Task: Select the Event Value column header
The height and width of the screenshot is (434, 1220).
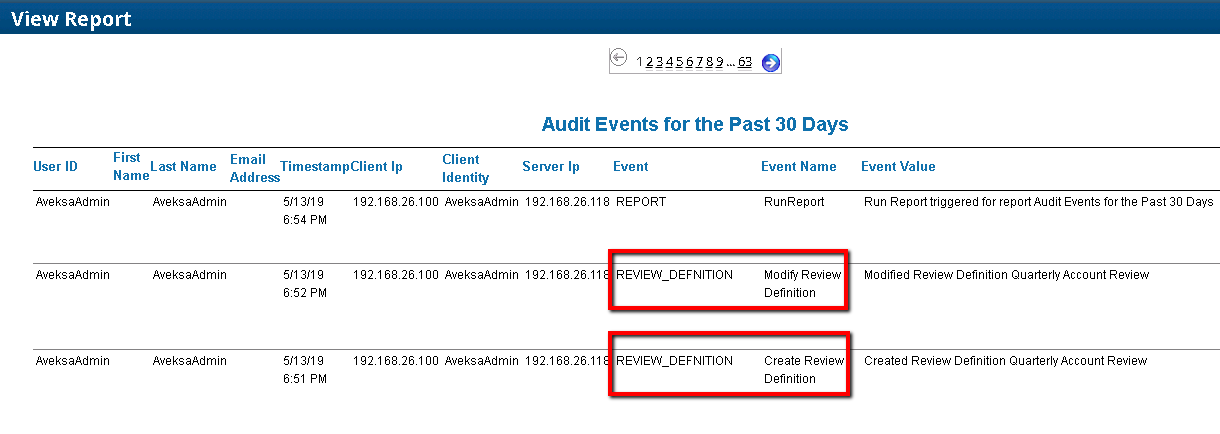Action: tap(898, 167)
